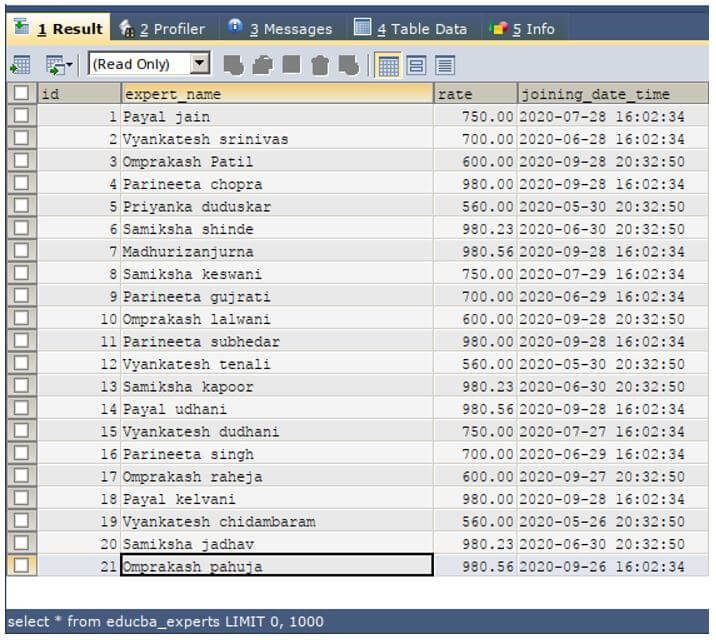This screenshot has width=716, height=640.
Task: Click the save changes icon
Action: tap(291, 65)
